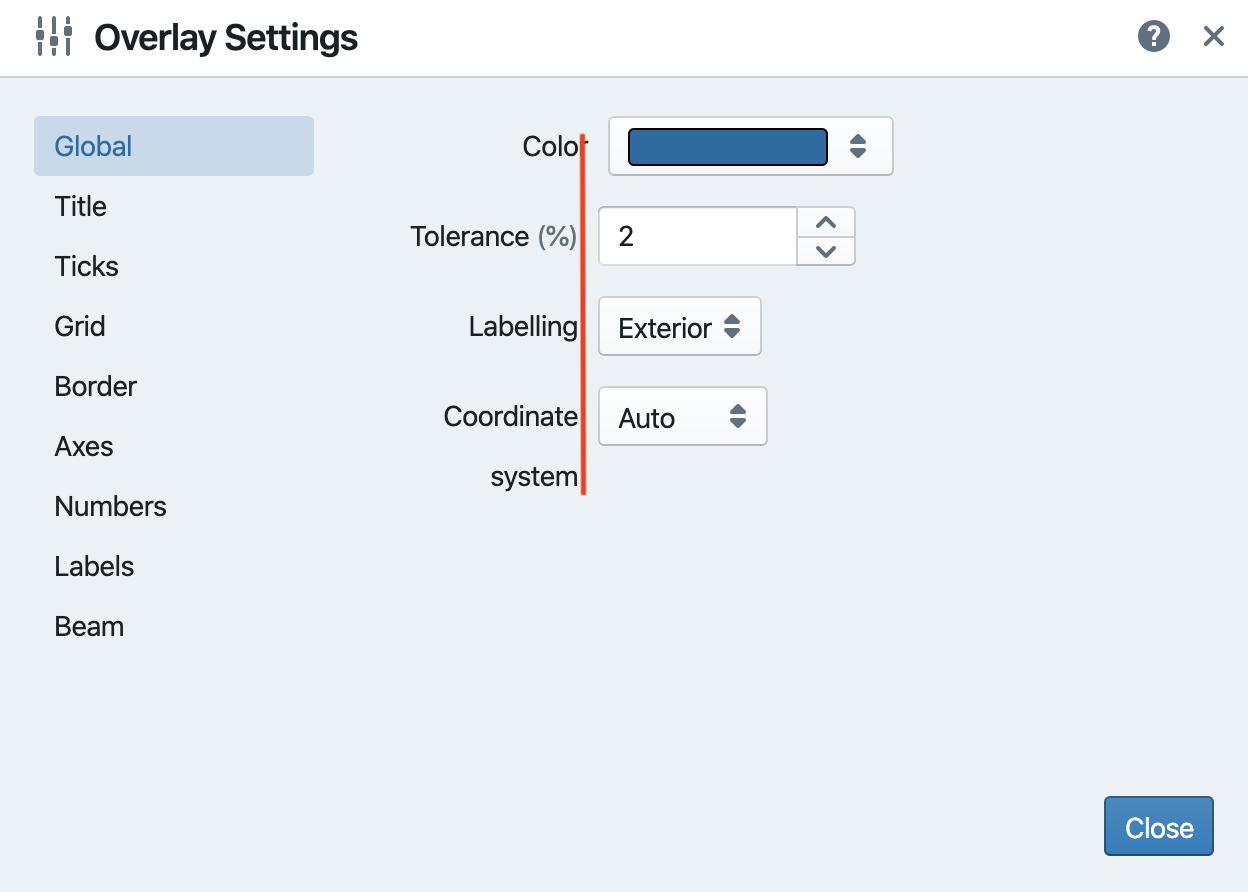
Task: Click the Close button
Action: [x=1158, y=826]
